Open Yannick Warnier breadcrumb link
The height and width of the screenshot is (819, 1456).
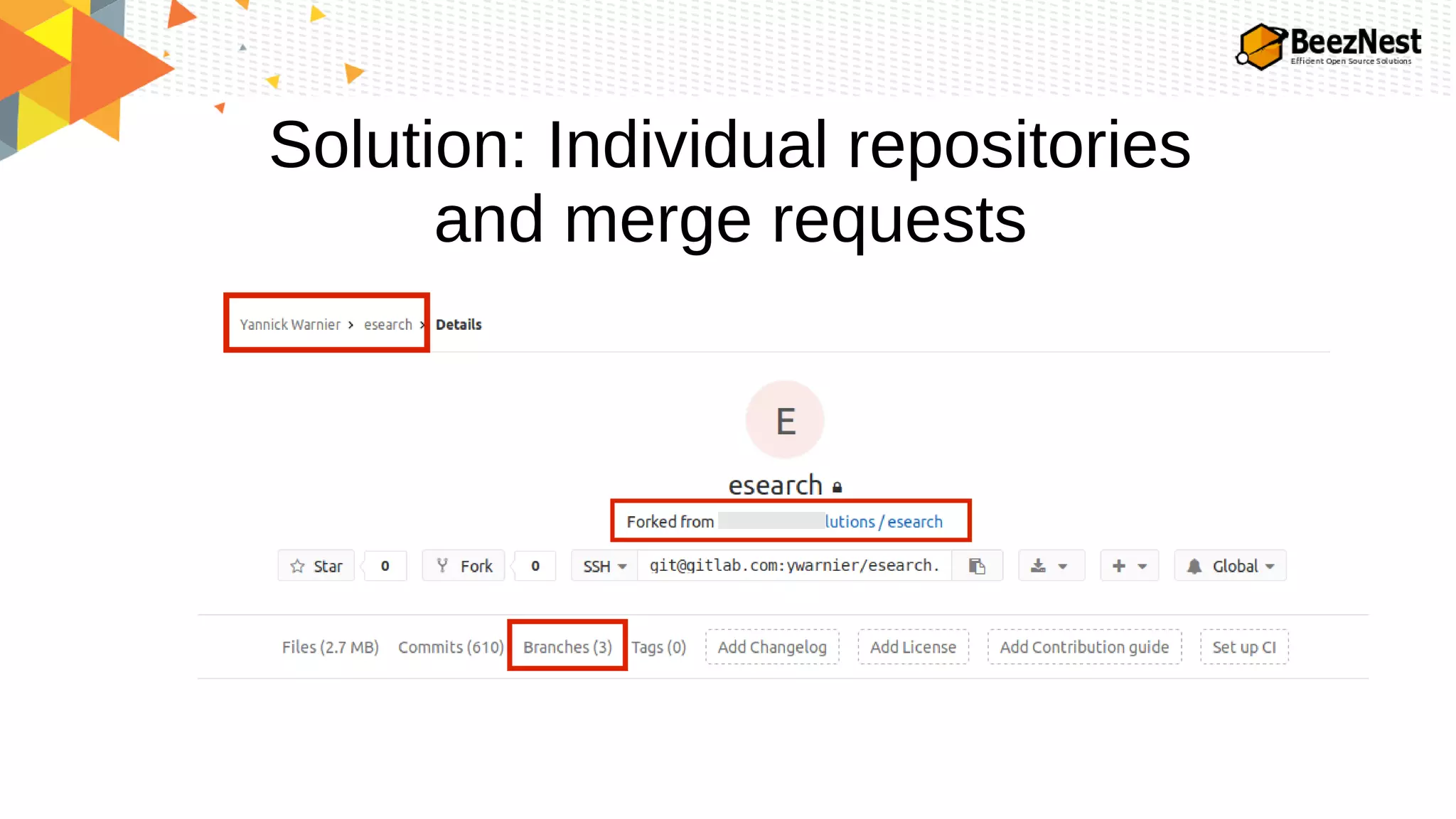[290, 325]
